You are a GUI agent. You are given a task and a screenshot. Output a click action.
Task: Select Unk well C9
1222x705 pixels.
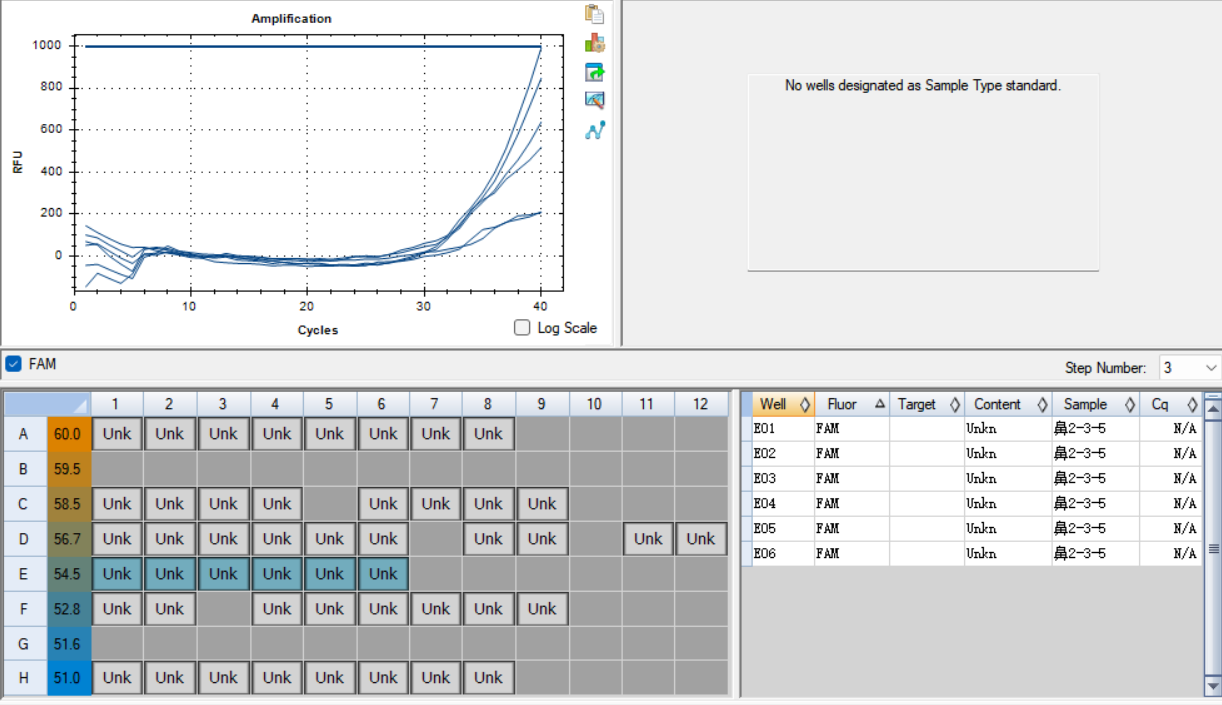542,504
